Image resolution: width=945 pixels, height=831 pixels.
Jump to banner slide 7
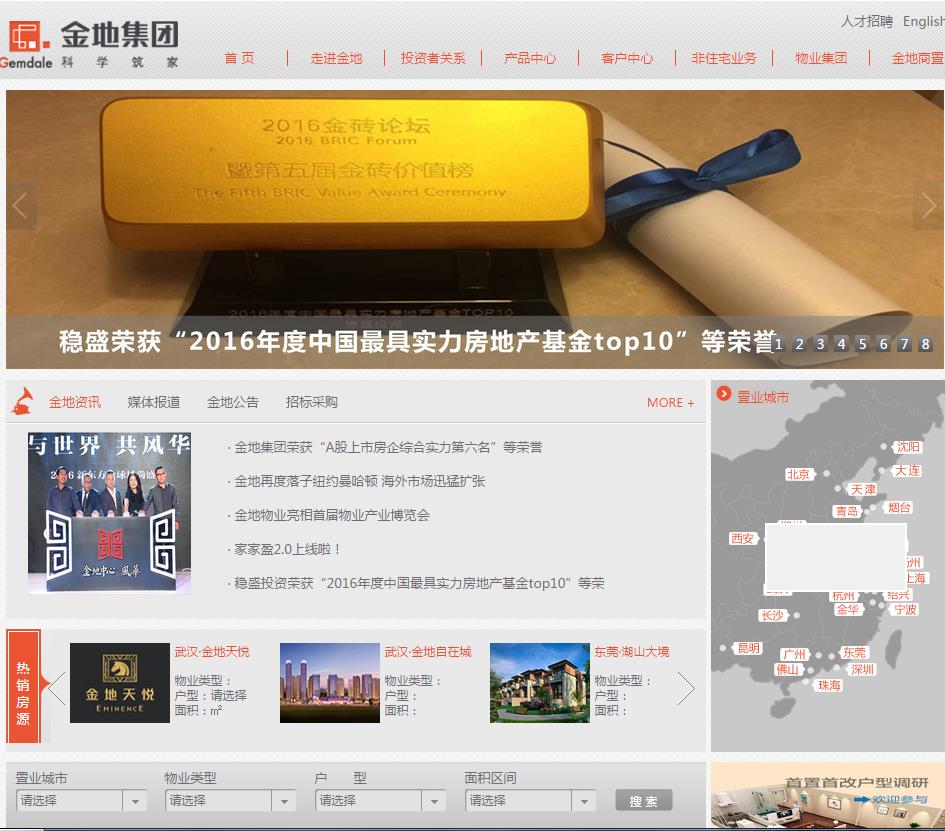tap(904, 344)
